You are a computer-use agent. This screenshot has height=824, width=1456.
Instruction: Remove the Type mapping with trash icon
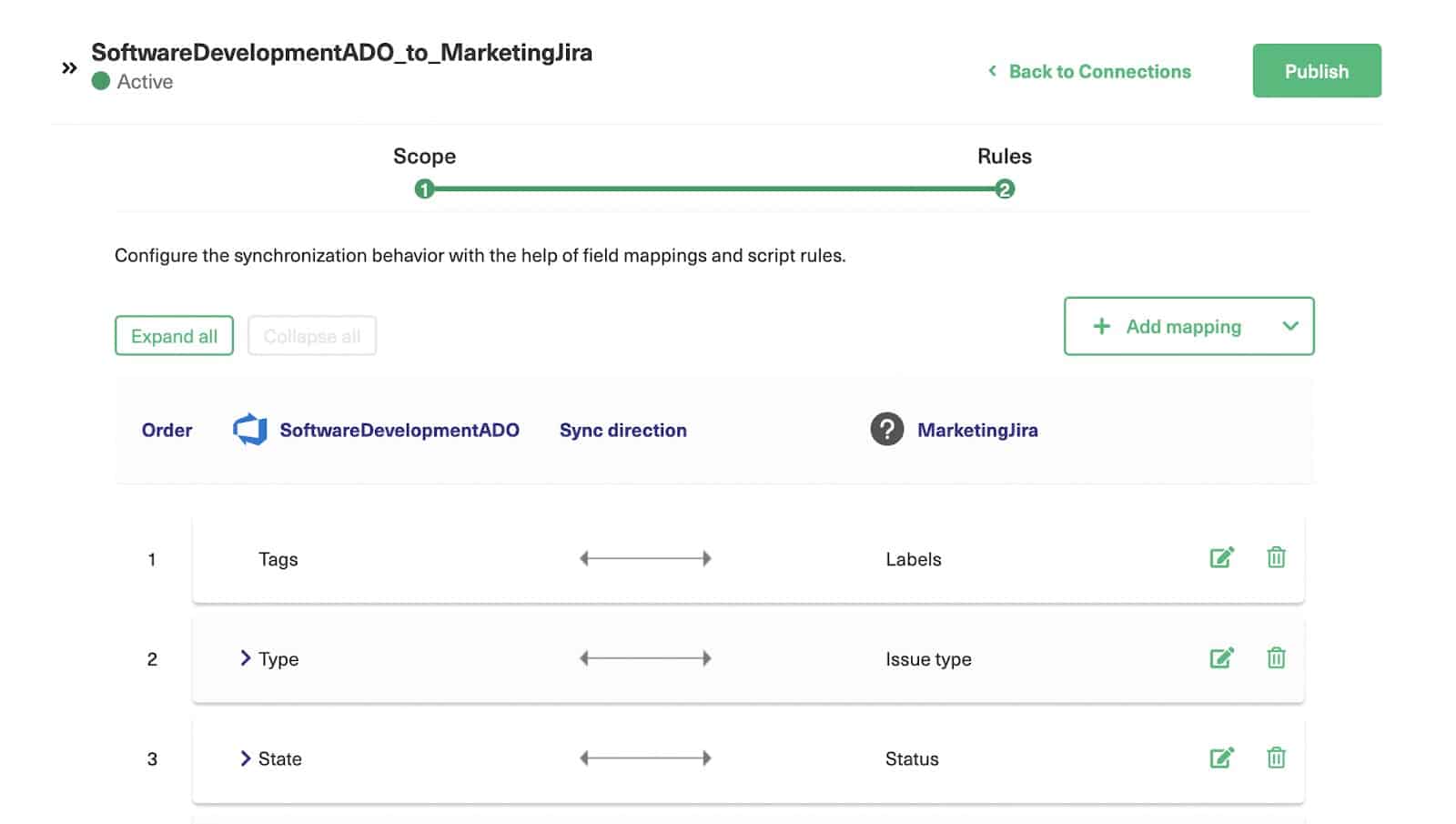pos(1276,657)
